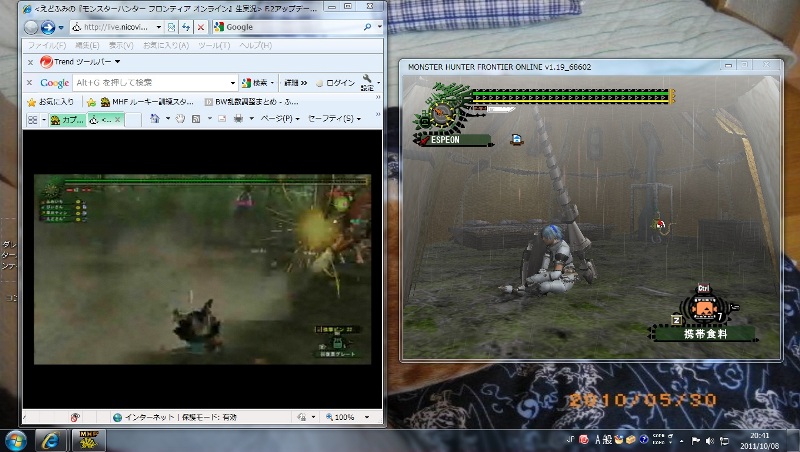Expand the print options dropdown arrow
The image size is (800, 452).
pos(252,119)
